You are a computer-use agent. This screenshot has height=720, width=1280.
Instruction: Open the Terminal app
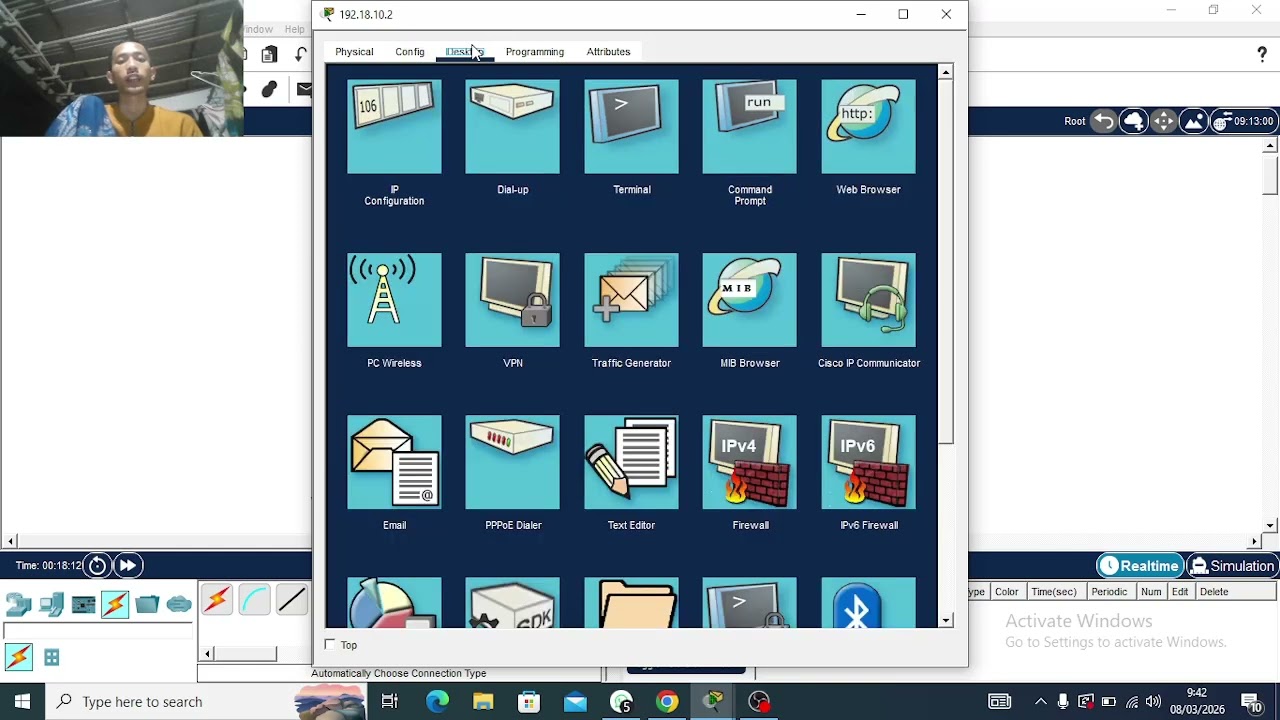tap(631, 127)
